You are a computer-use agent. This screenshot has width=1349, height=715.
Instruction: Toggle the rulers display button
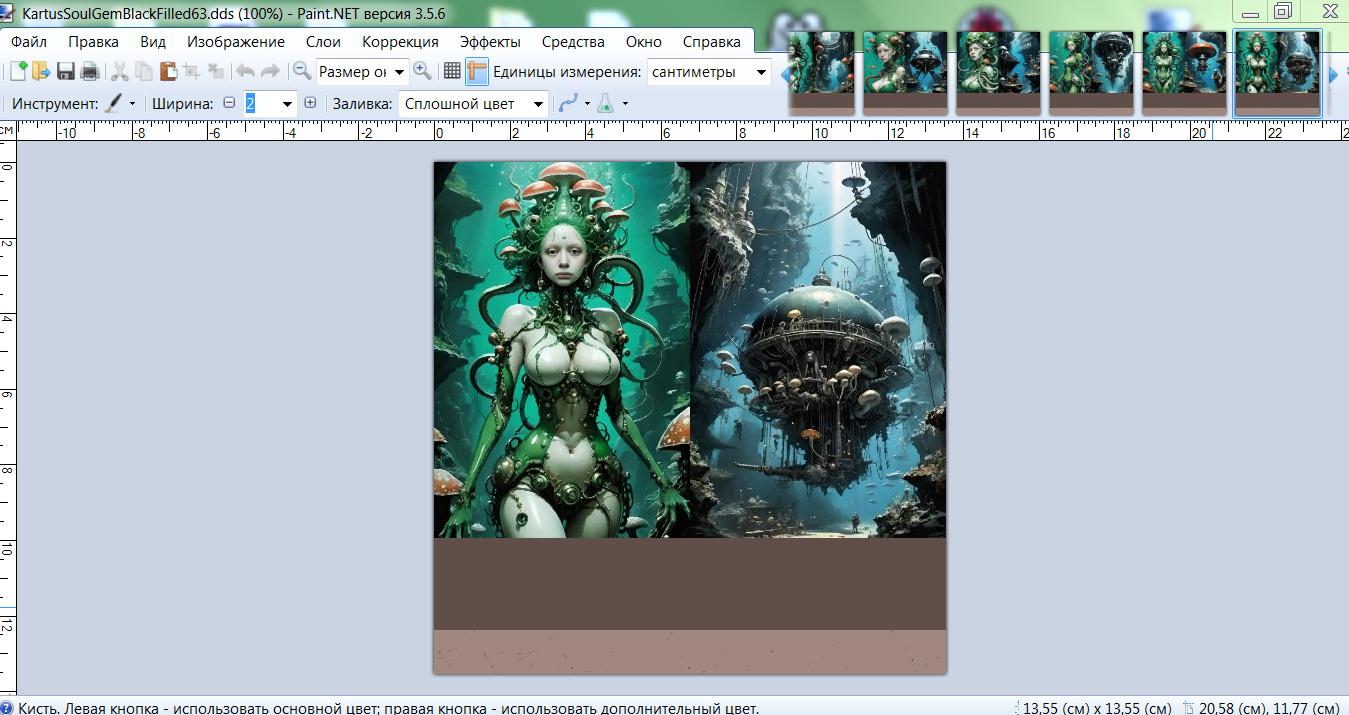(x=476, y=71)
